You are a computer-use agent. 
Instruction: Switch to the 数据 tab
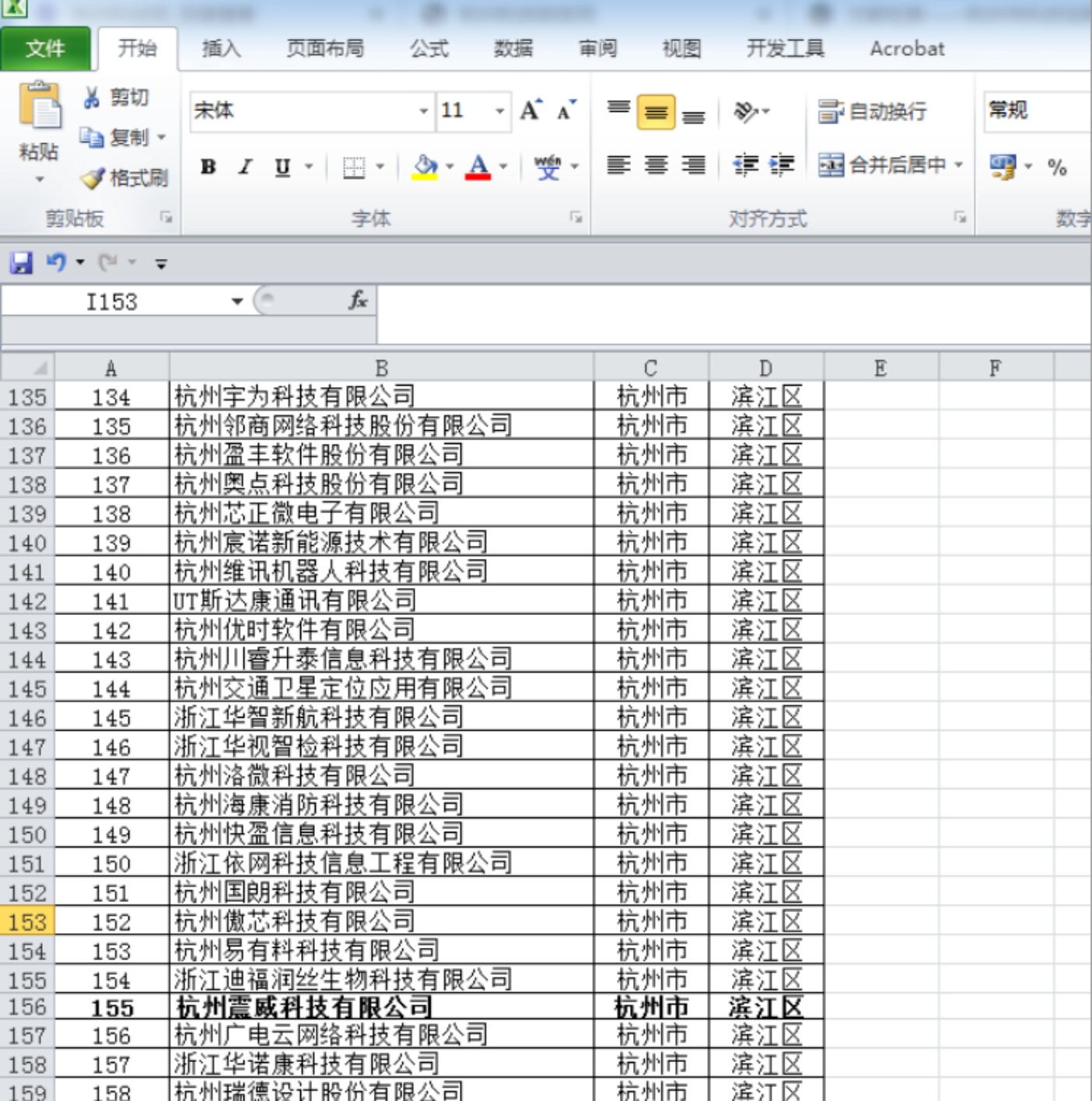tap(513, 49)
